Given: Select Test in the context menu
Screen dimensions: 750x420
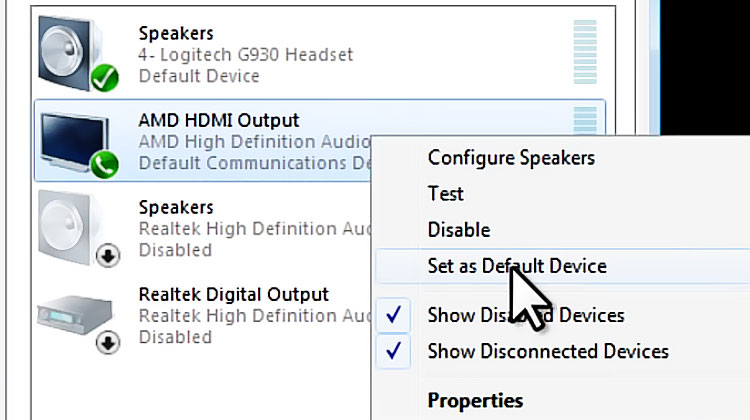Looking at the screenshot, I should [445, 194].
